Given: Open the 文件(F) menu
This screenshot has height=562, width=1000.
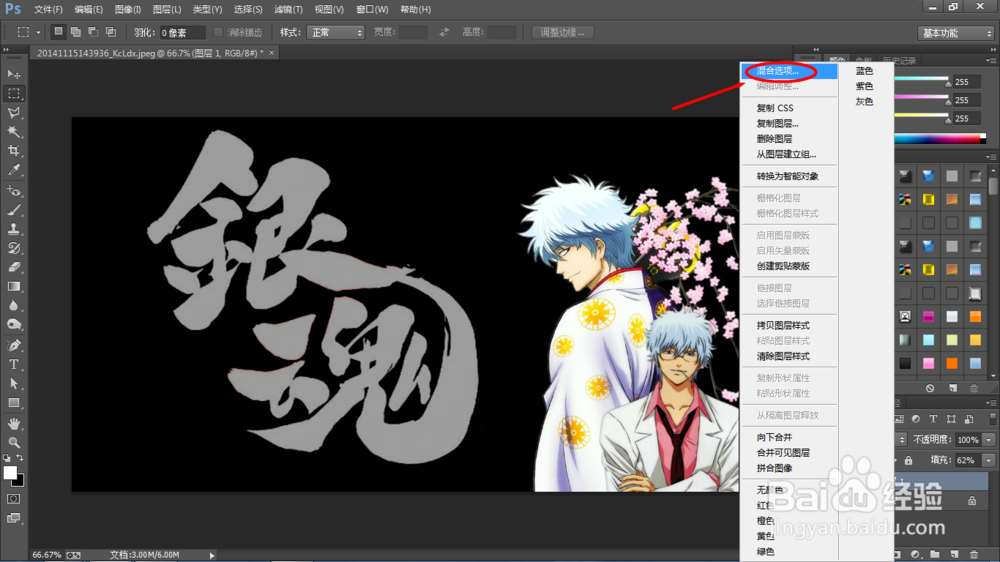Looking at the screenshot, I should (48, 10).
